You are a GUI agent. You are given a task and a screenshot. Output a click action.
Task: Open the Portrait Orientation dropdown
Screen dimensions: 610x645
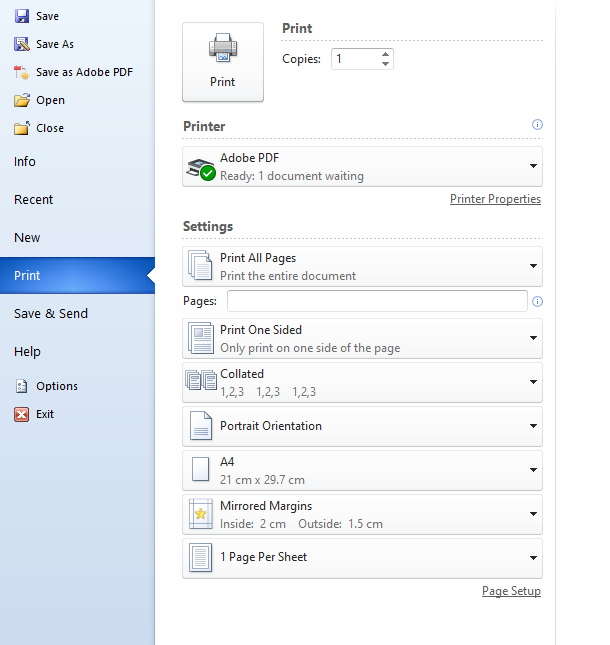[x=533, y=426]
